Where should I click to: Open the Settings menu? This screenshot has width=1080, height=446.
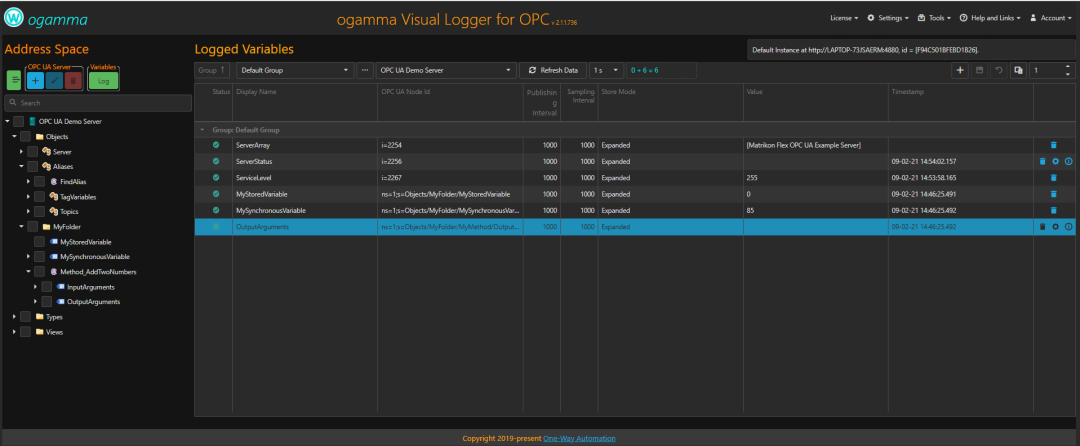(x=888, y=18)
